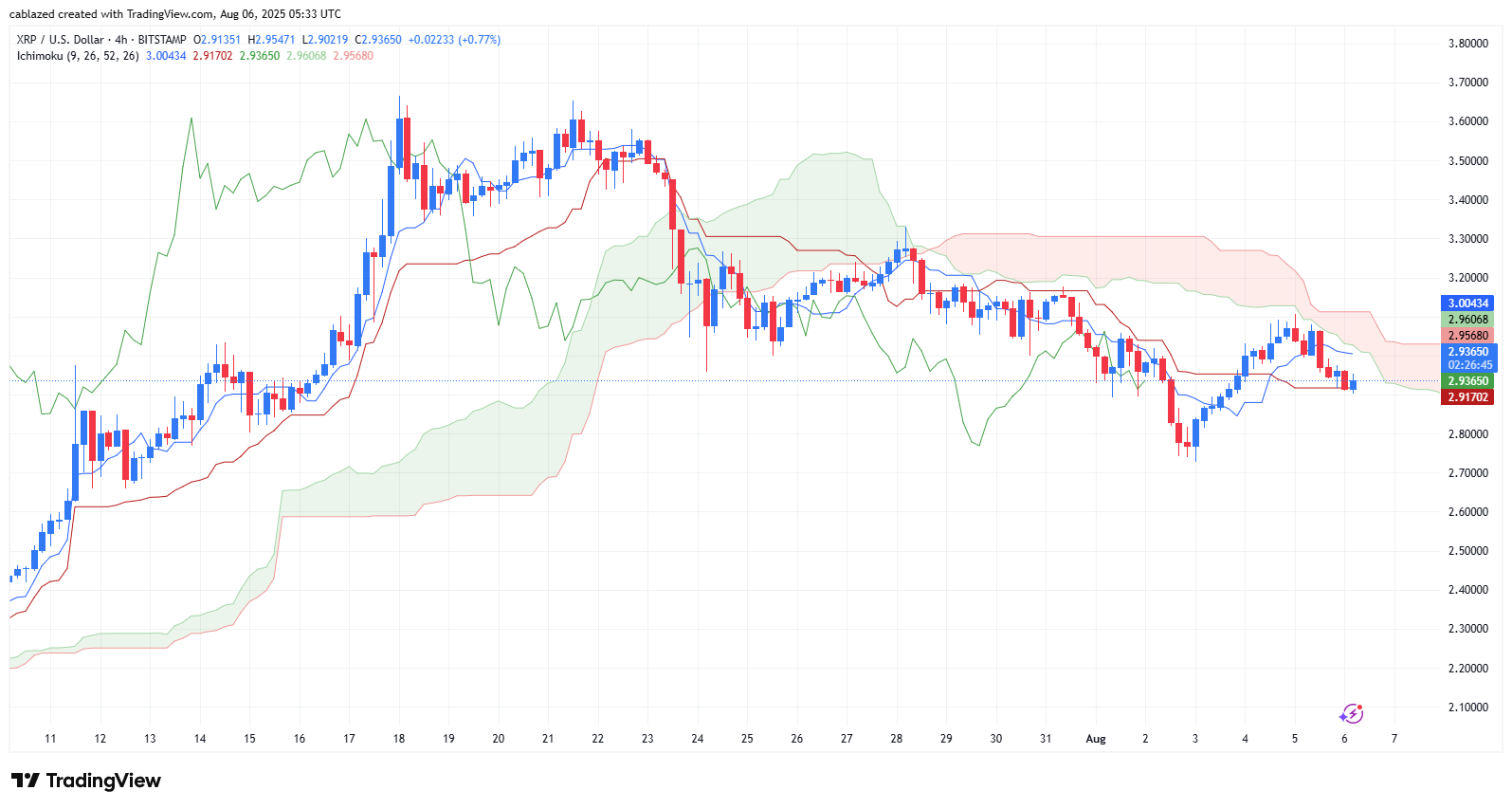Click the Ichimoku 2.93650 green legend value

click(260, 56)
